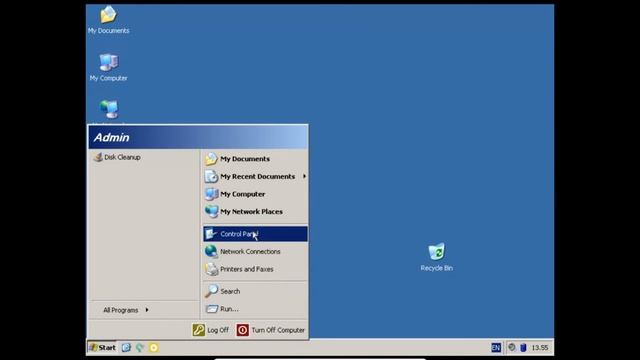Open the Run... dialog
This screenshot has width=640, height=360.
[x=255, y=309]
